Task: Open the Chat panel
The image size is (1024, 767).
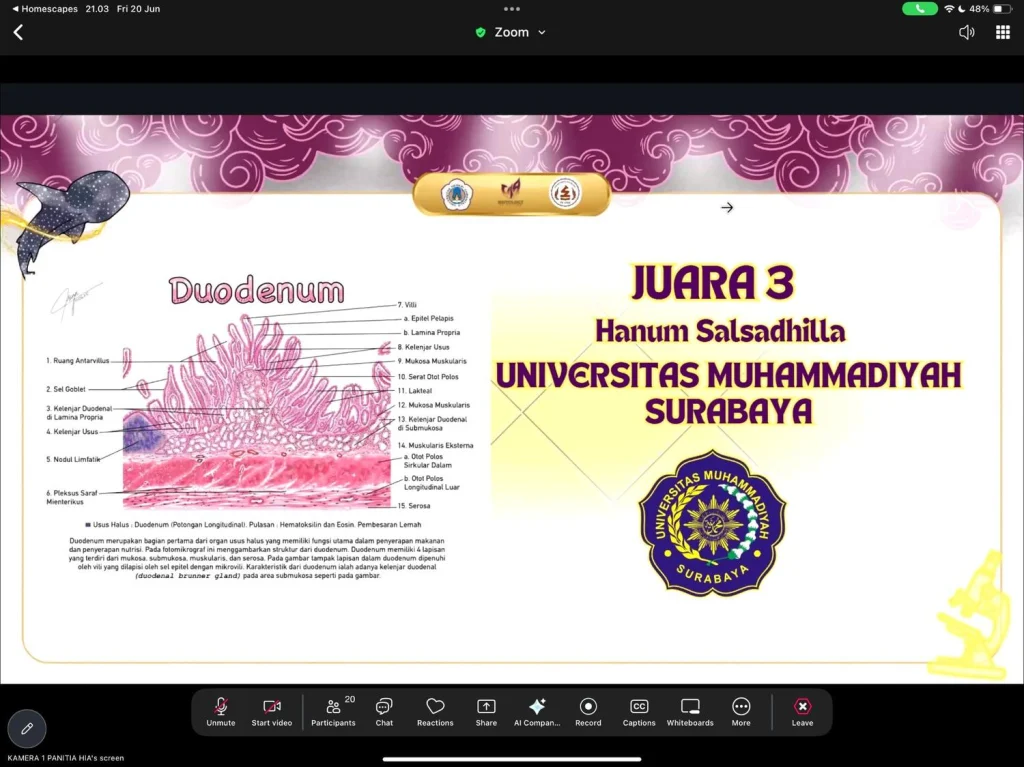Action: coord(384,710)
